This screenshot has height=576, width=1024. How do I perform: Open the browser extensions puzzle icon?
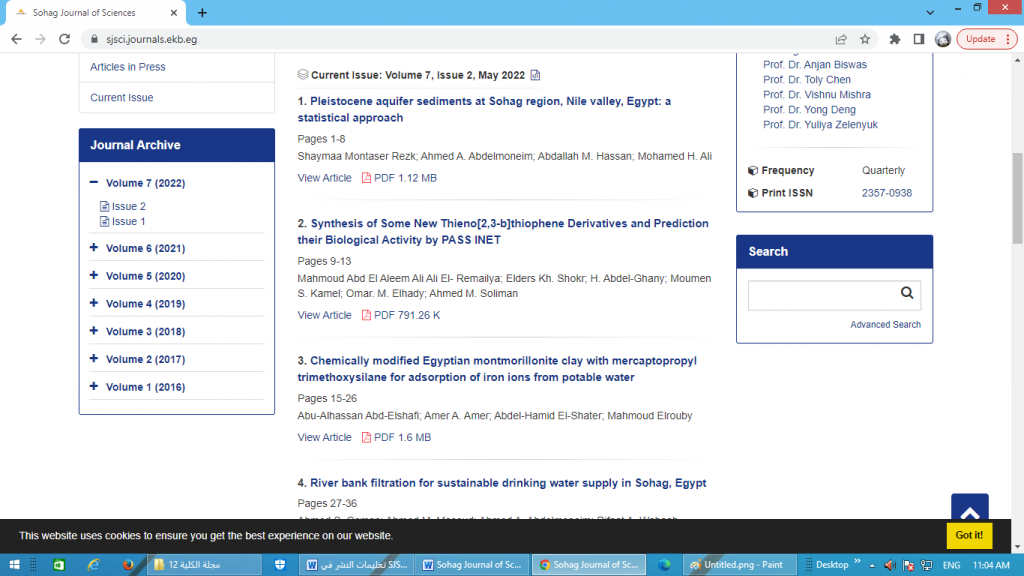(x=895, y=39)
